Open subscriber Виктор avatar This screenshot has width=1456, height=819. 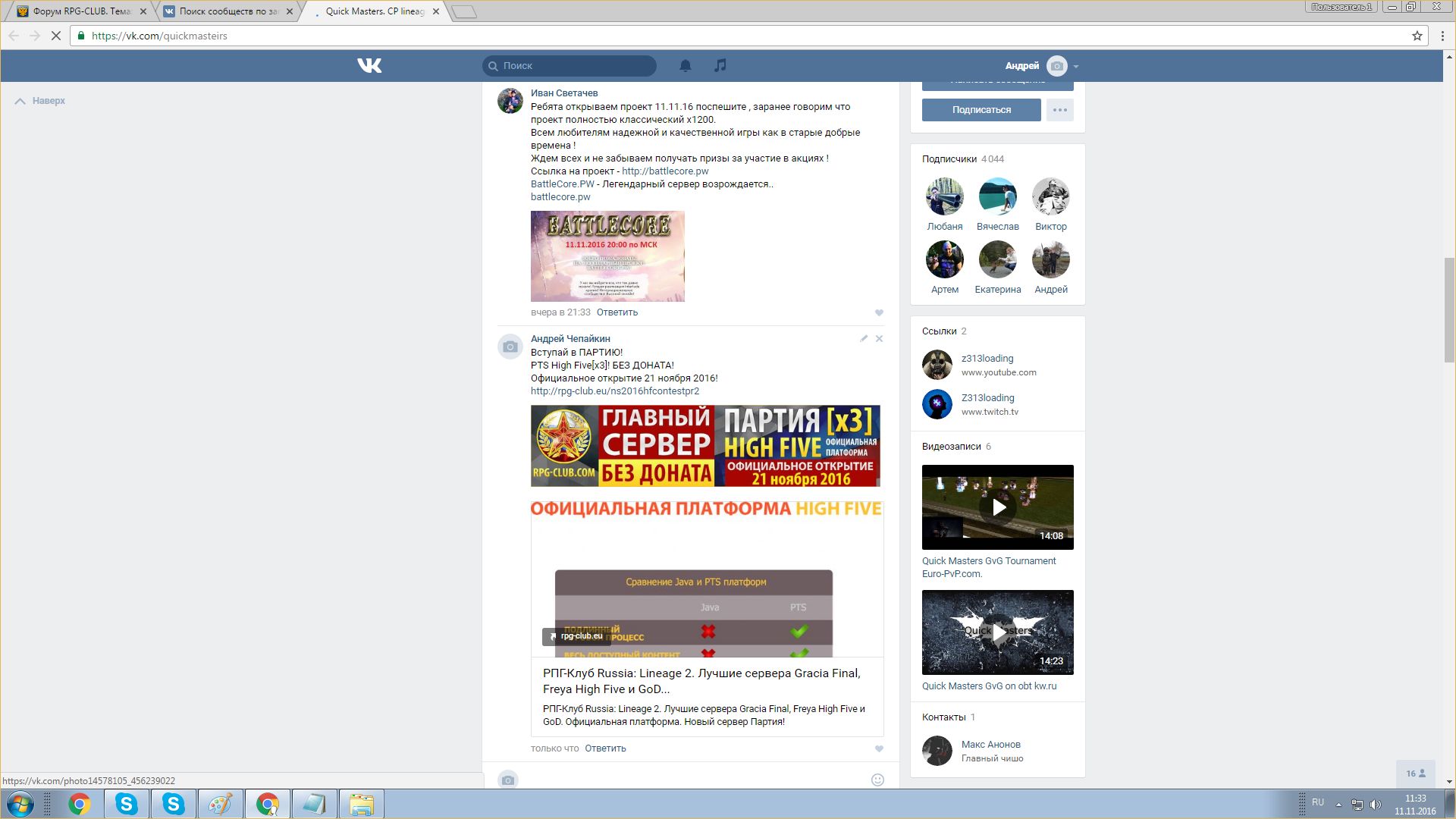[x=1051, y=196]
